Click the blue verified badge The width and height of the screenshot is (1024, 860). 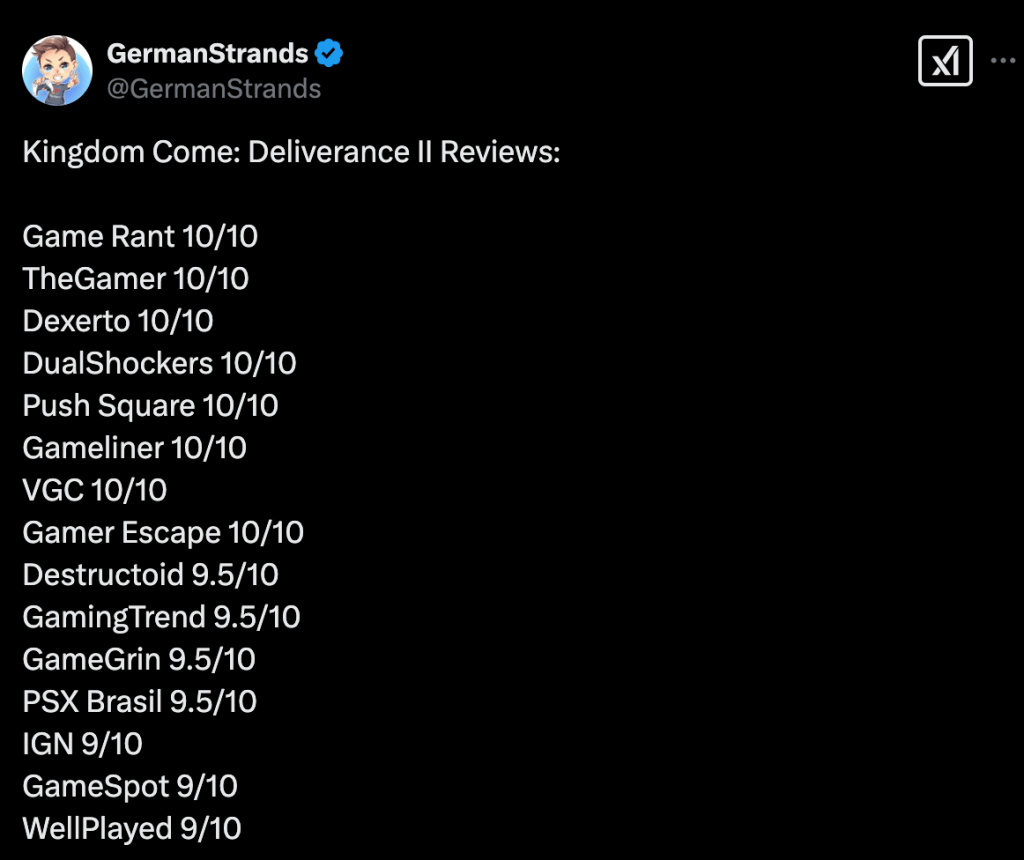[x=330, y=53]
